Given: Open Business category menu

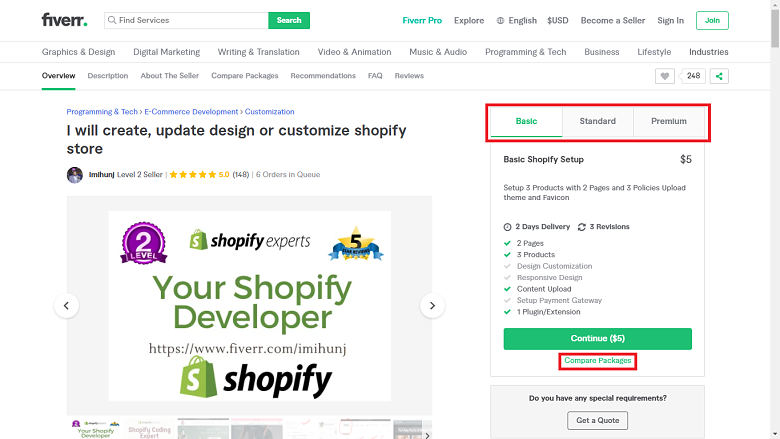Looking at the screenshot, I should [602, 52].
